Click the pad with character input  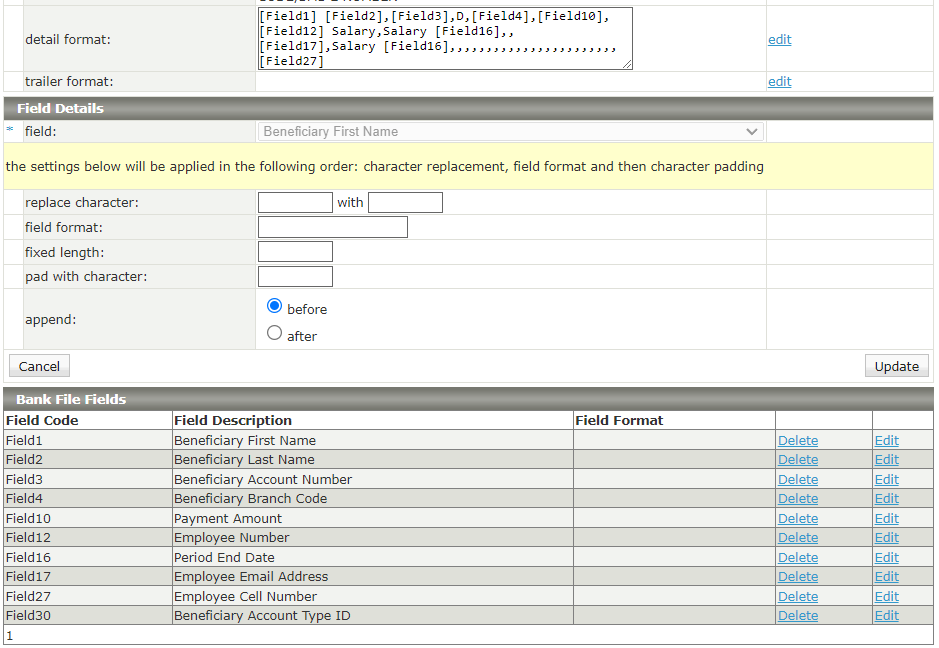click(295, 277)
